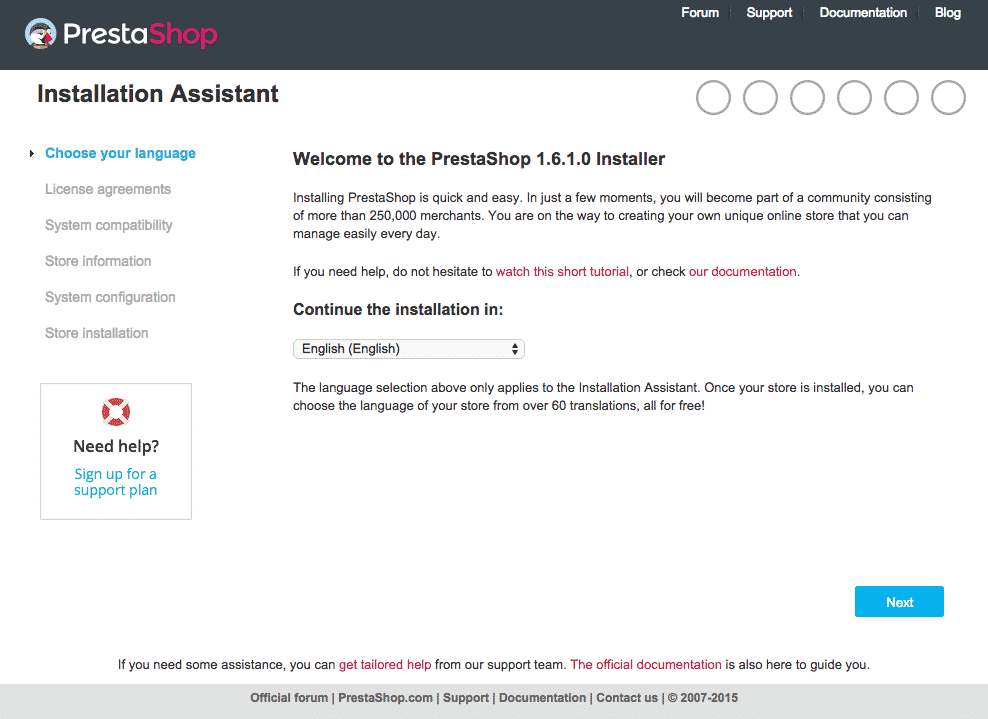This screenshot has height=719, width=988.
Task: Click Sign up for a support plan
Action: click(x=115, y=481)
